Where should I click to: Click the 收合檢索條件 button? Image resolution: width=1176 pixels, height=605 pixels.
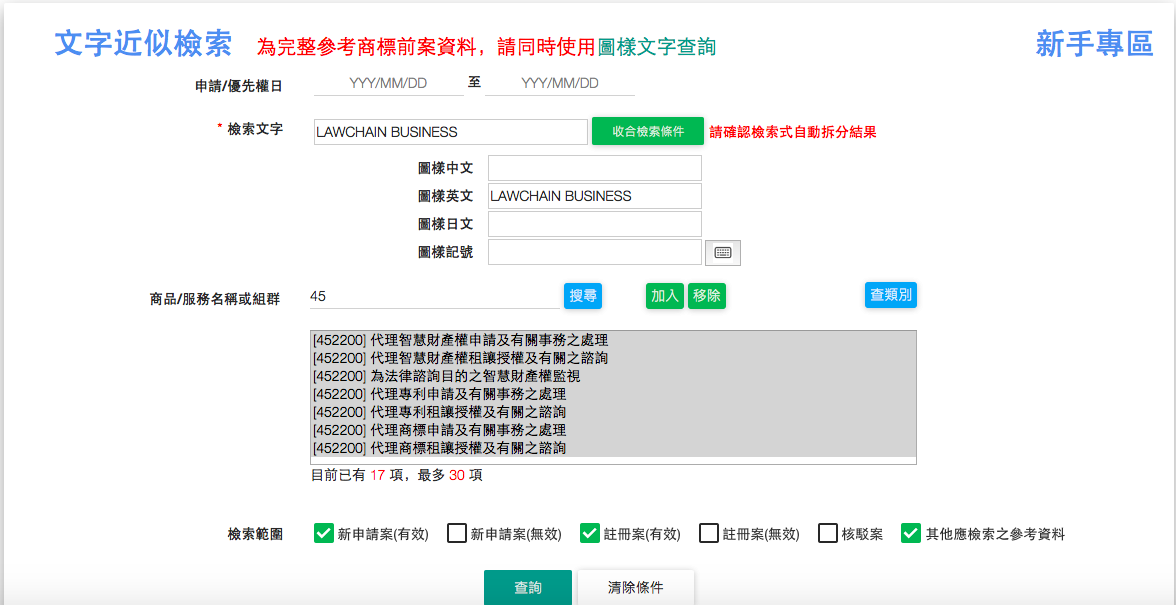(x=648, y=131)
